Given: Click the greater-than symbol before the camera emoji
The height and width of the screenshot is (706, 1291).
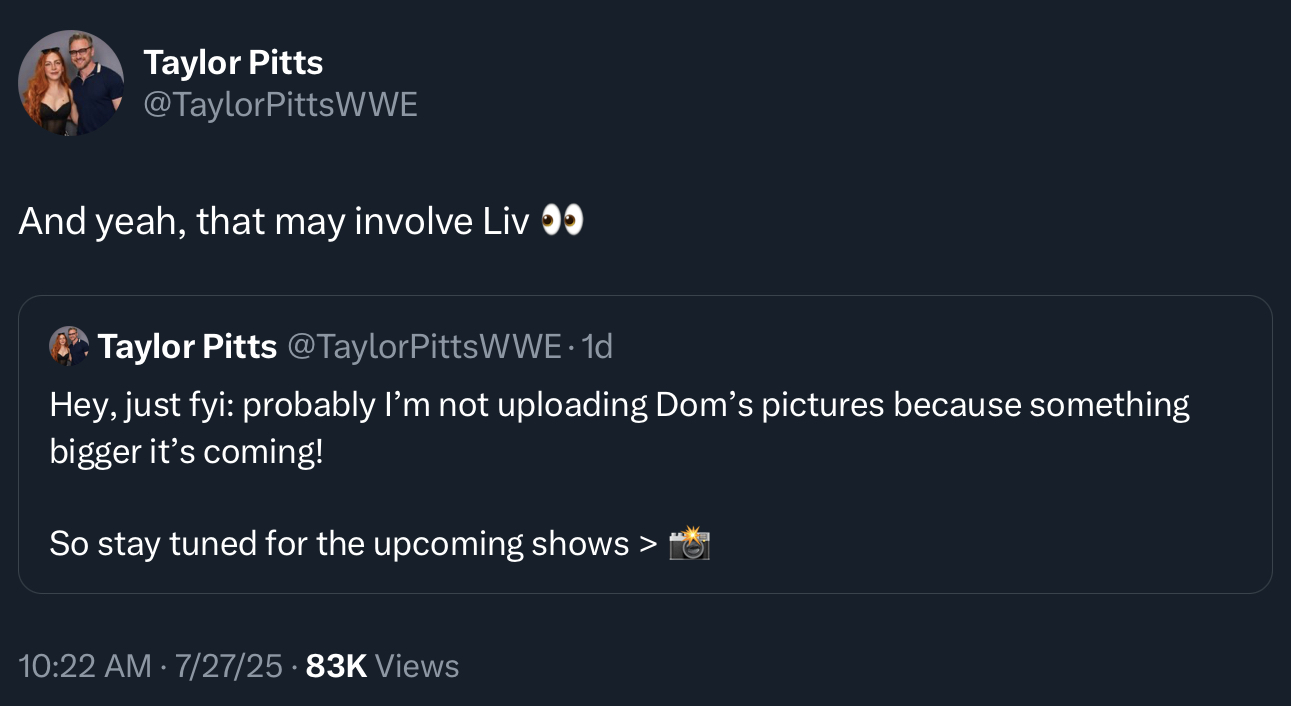Looking at the screenshot, I should point(649,544).
